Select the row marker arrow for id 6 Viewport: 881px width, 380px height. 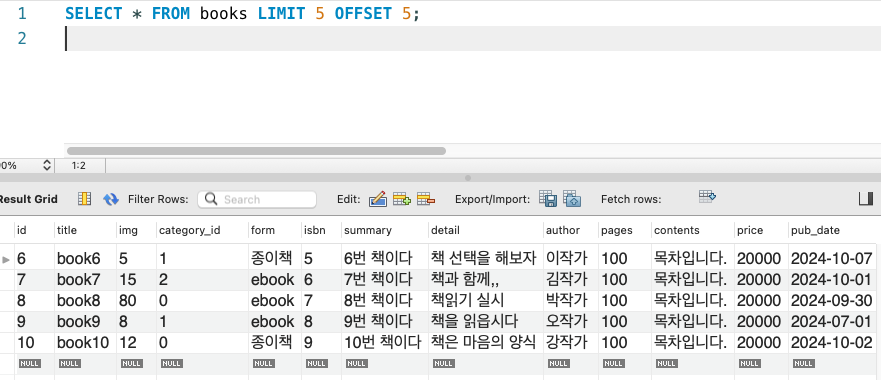point(6,259)
